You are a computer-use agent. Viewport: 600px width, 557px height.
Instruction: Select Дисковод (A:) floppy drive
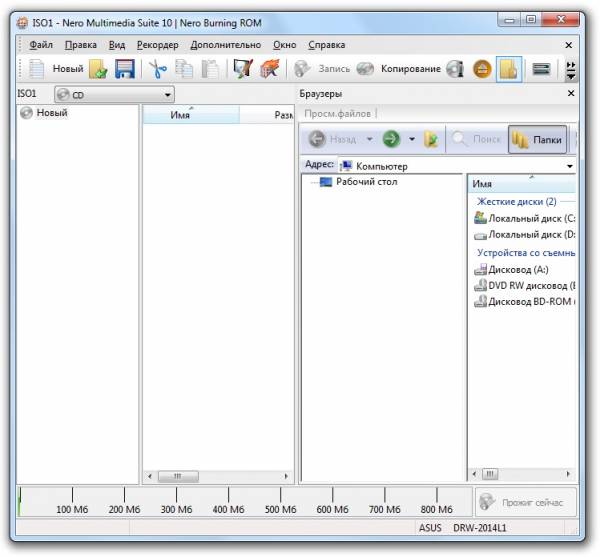click(x=511, y=270)
